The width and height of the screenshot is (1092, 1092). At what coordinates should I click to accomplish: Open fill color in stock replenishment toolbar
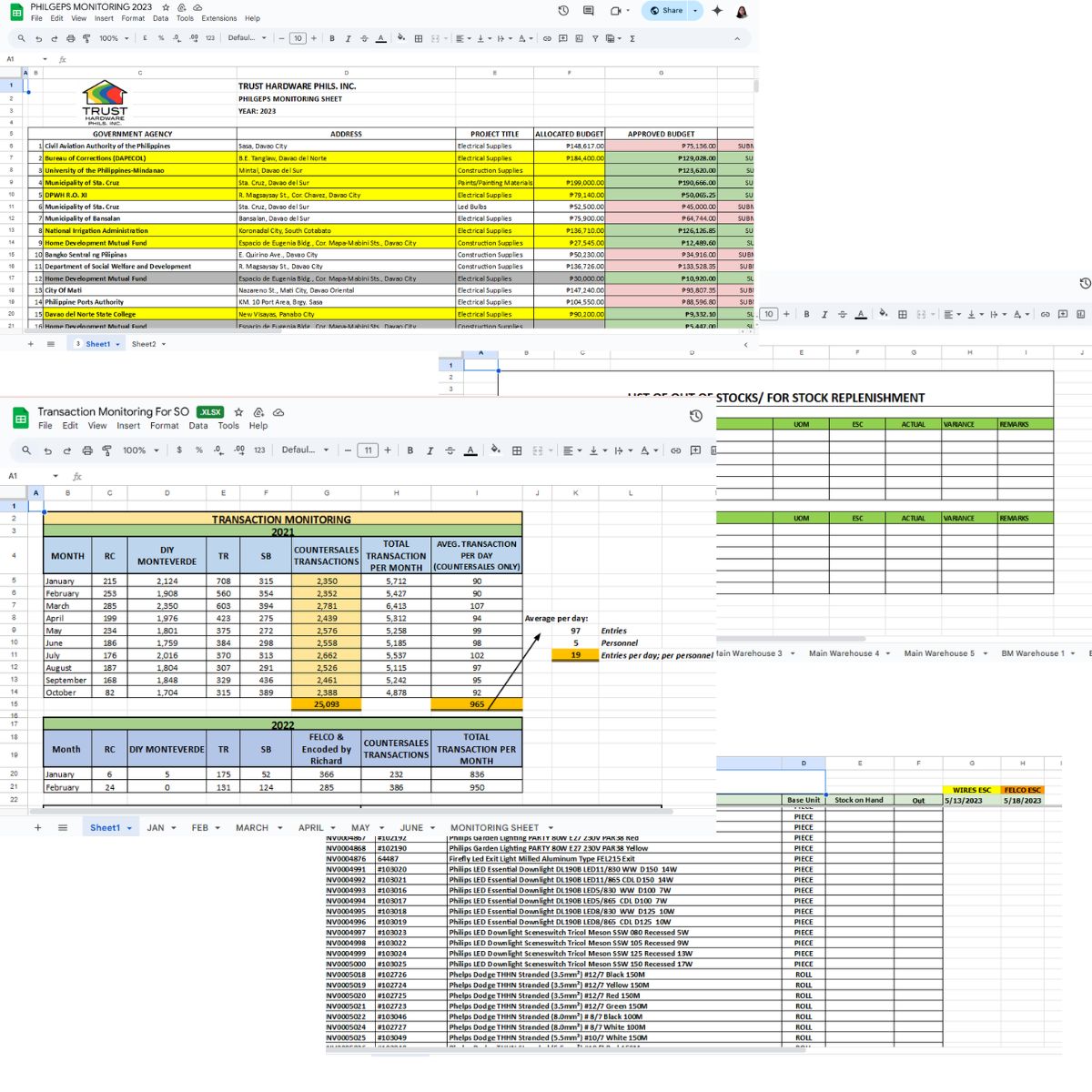pyautogui.click(x=882, y=314)
